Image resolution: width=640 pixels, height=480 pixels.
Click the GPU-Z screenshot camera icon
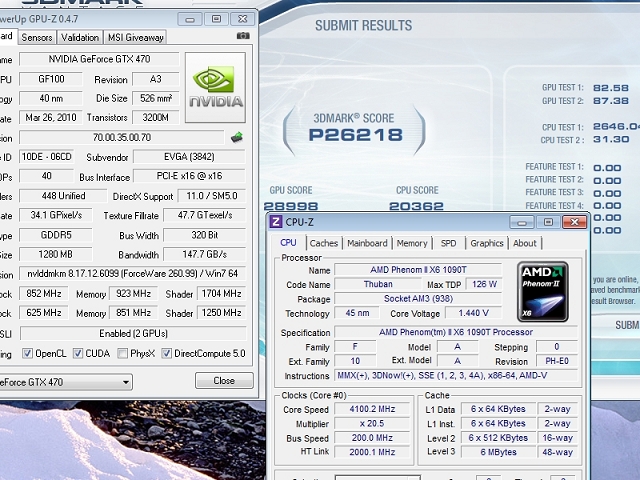[x=243, y=36]
